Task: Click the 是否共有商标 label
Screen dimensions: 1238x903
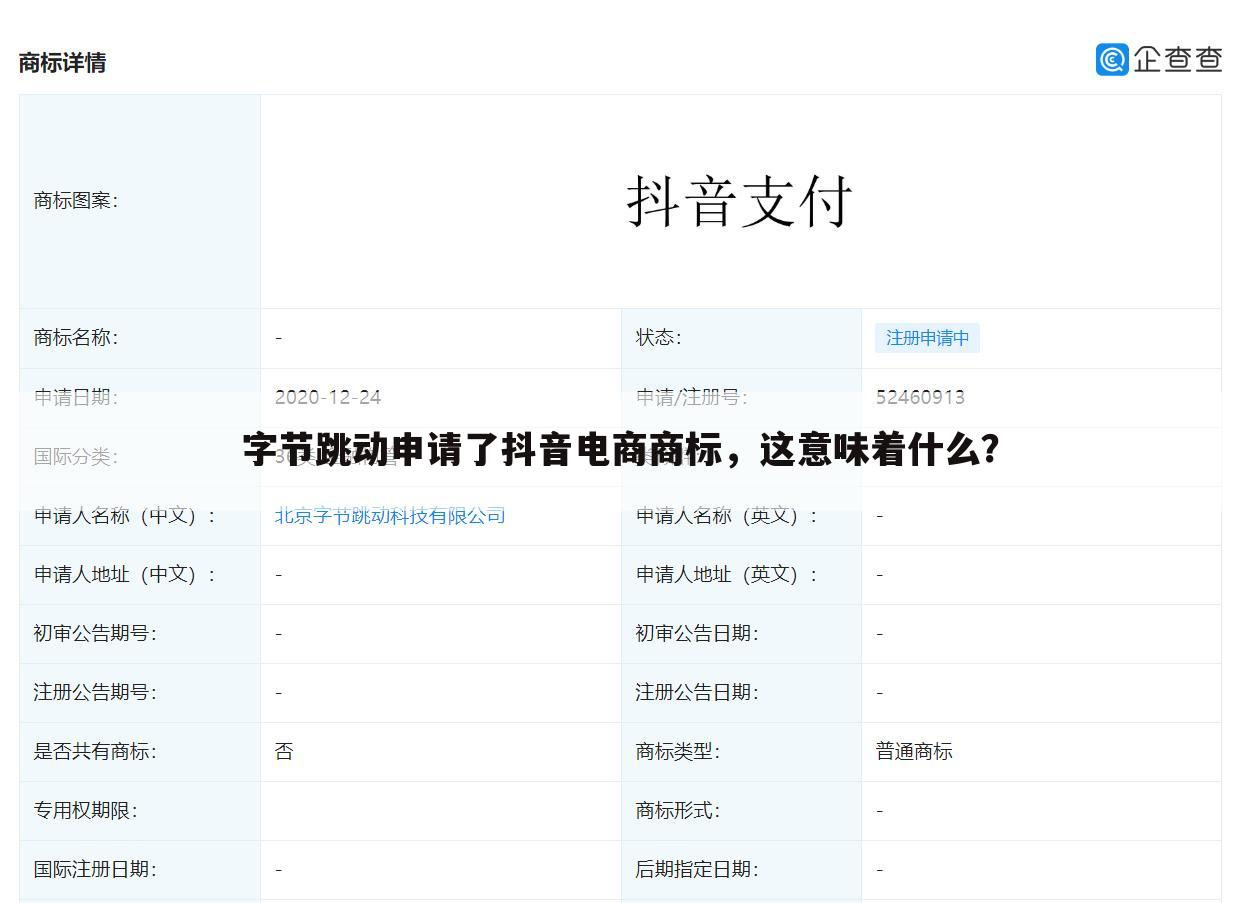Action: coord(95,752)
